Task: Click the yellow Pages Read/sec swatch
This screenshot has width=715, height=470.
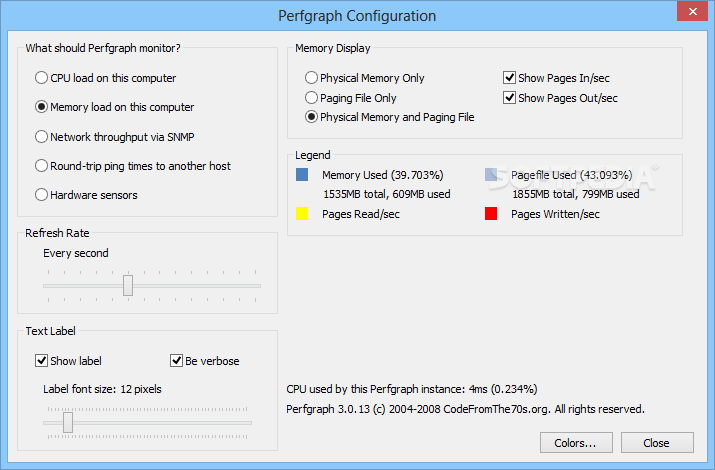Action: tap(302, 214)
